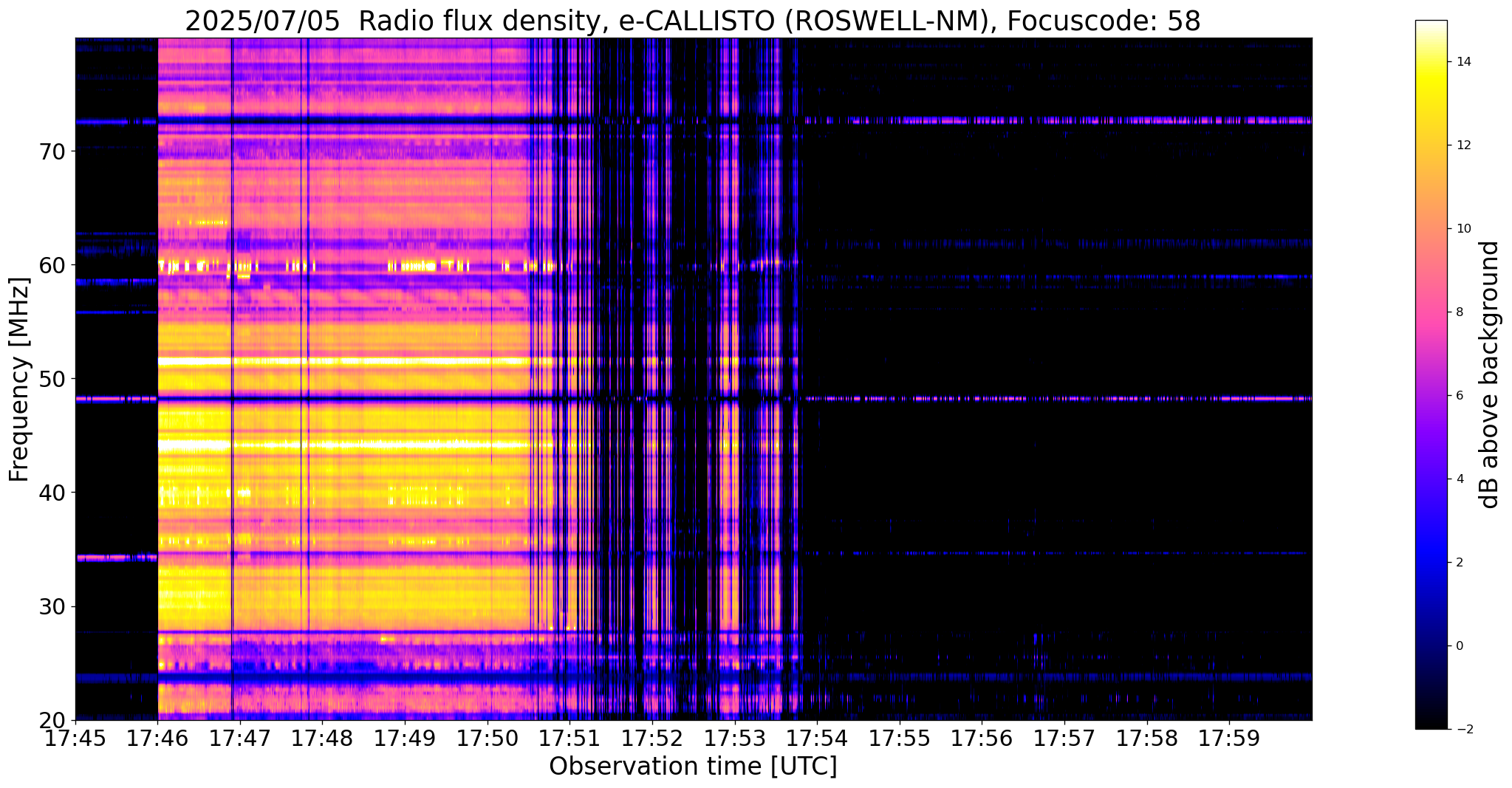The height and width of the screenshot is (788, 1512).
Task: Click the black bottom end of the colorbar
Action: click(1431, 720)
